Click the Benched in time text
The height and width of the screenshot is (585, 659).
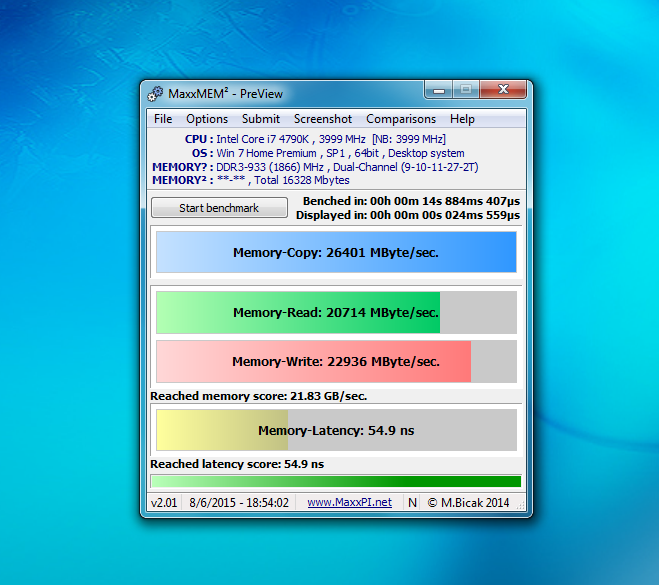tap(411, 201)
